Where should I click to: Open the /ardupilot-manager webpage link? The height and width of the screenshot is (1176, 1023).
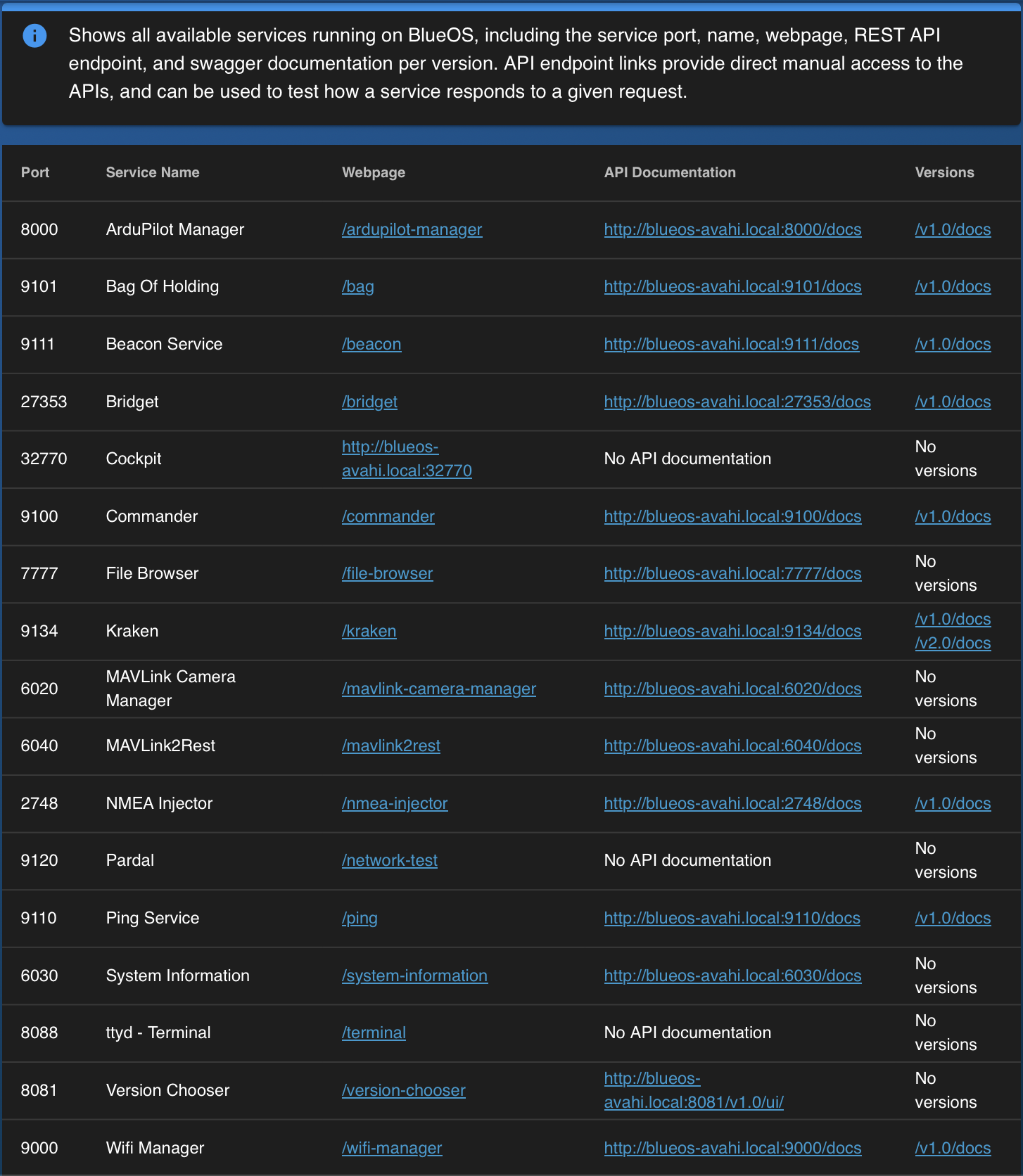point(412,229)
